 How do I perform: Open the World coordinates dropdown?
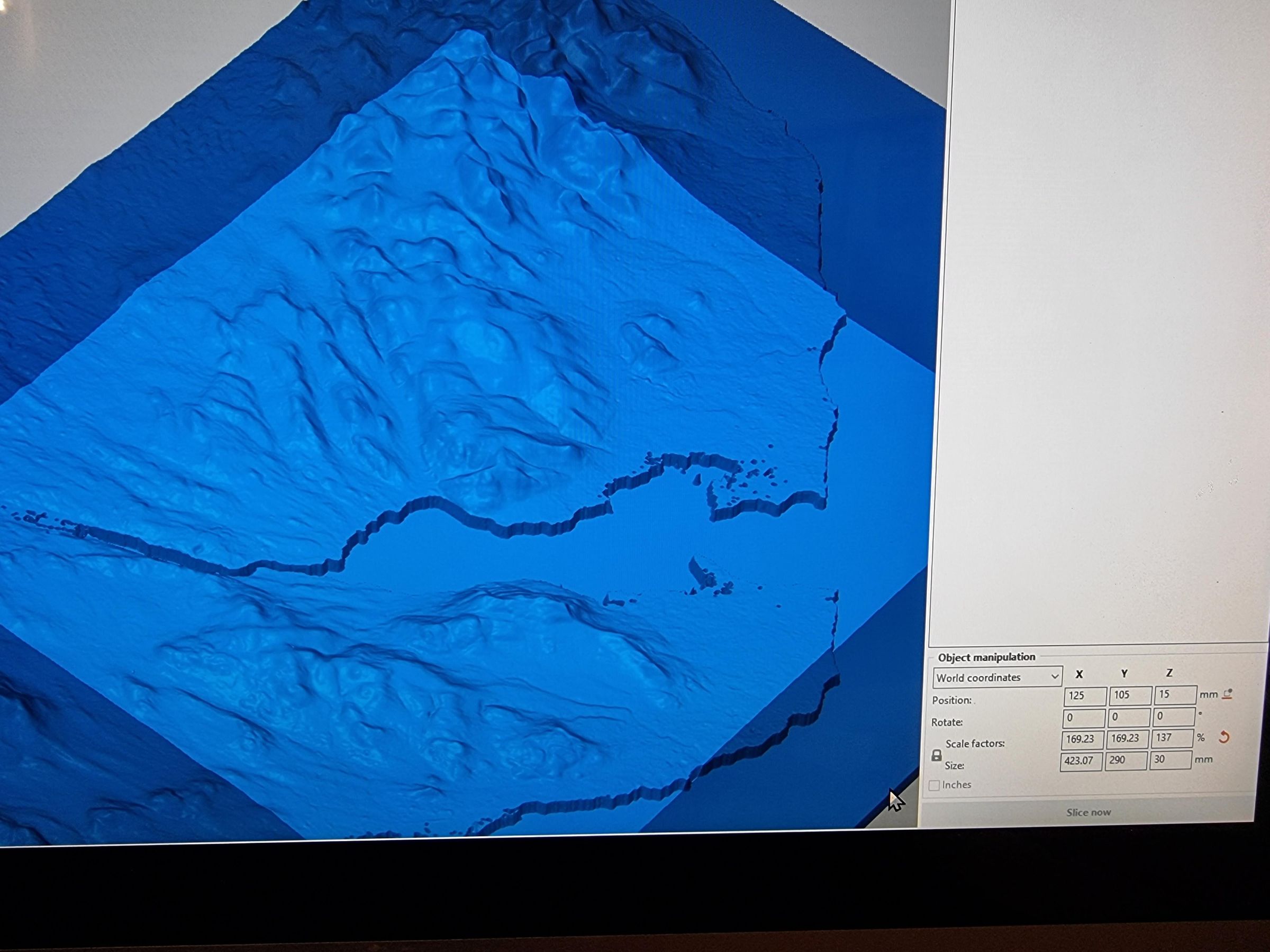coord(997,678)
